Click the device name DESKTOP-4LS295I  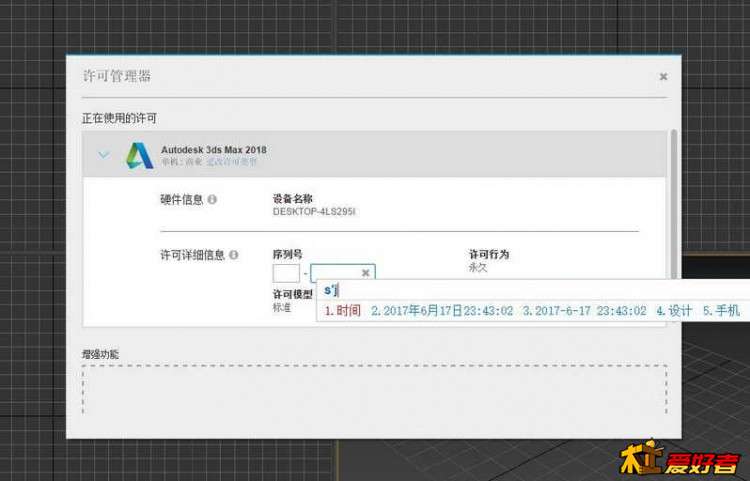pos(314,211)
